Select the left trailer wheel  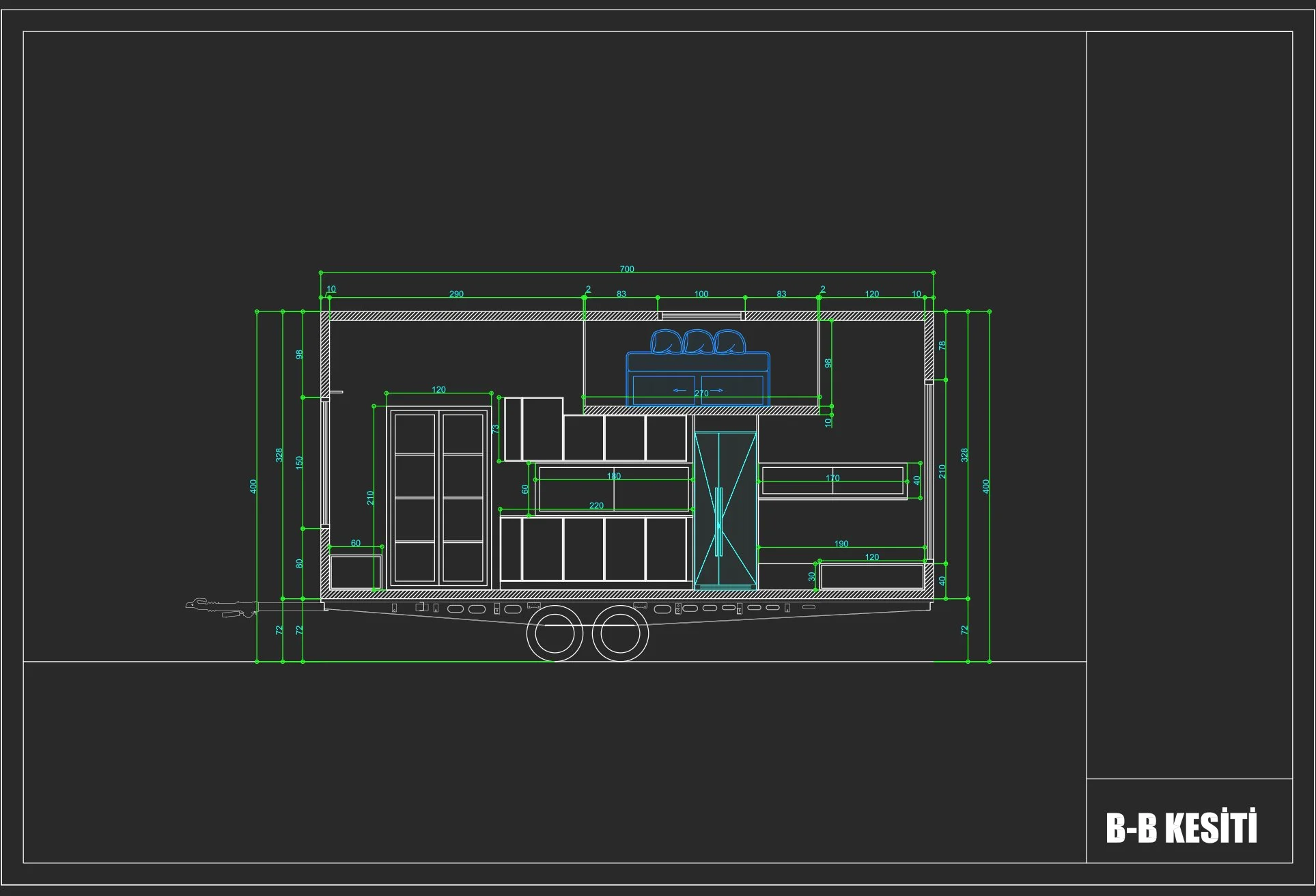coord(554,633)
